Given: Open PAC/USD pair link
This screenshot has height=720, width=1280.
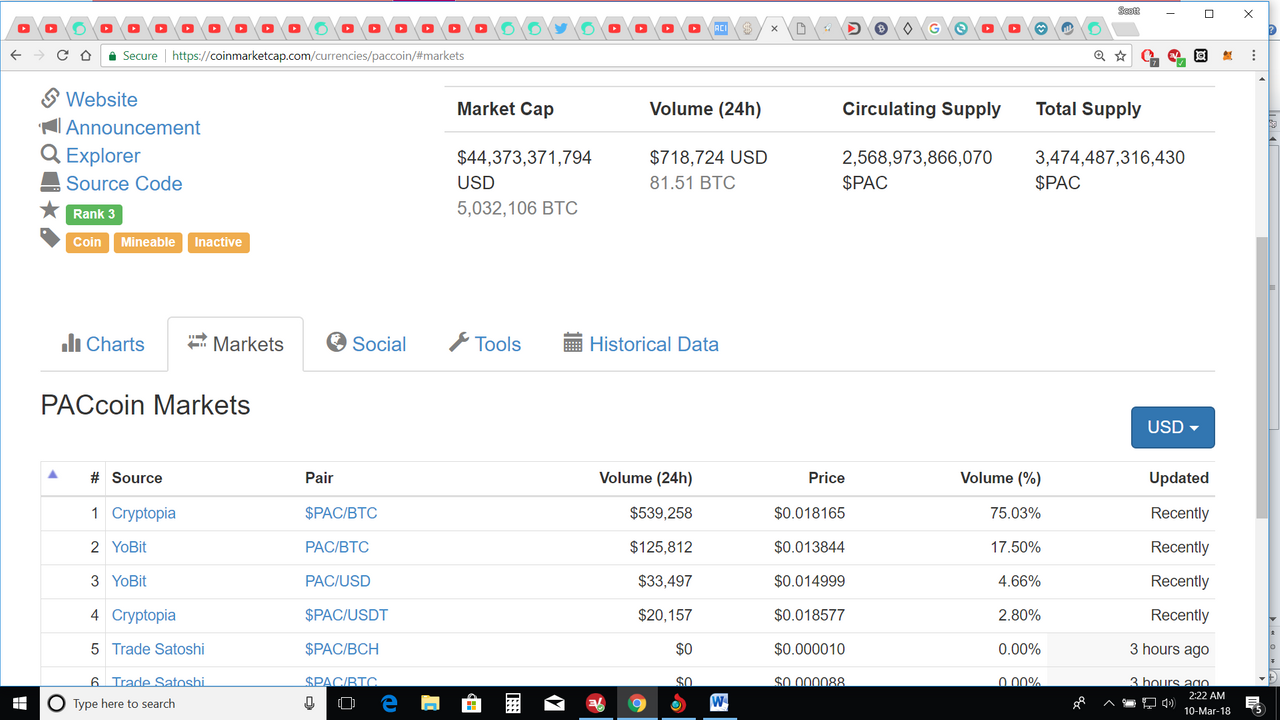Looking at the screenshot, I should coord(337,581).
